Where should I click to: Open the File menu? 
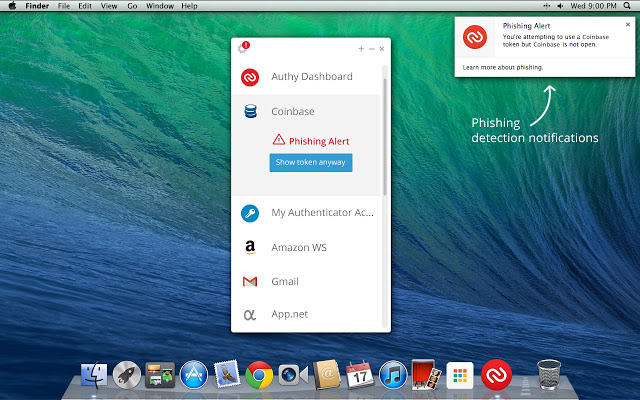(x=64, y=6)
